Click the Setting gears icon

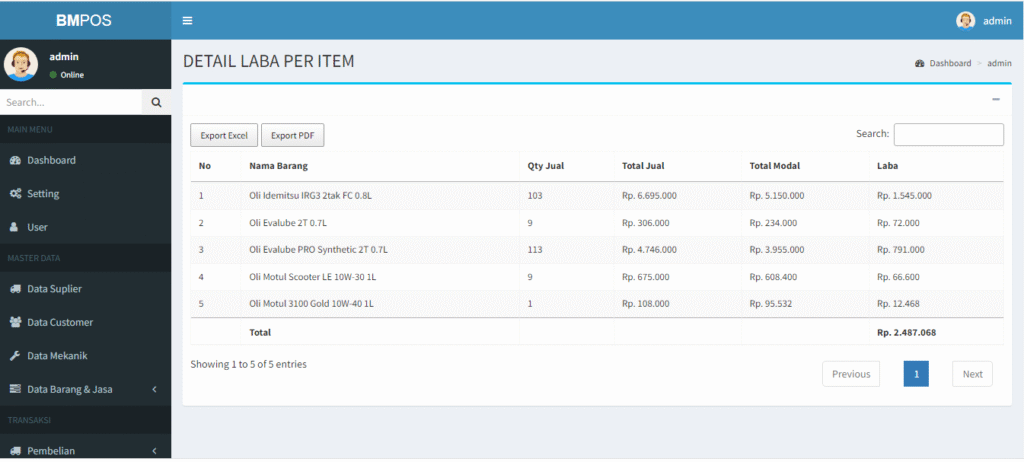[x=15, y=194]
